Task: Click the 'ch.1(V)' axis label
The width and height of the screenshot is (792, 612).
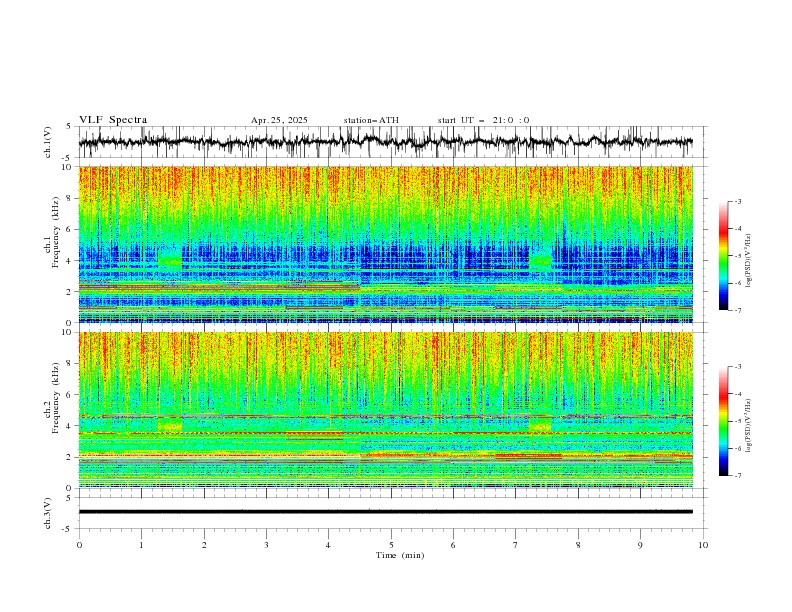Action: pyautogui.click(x=48, y=142)
